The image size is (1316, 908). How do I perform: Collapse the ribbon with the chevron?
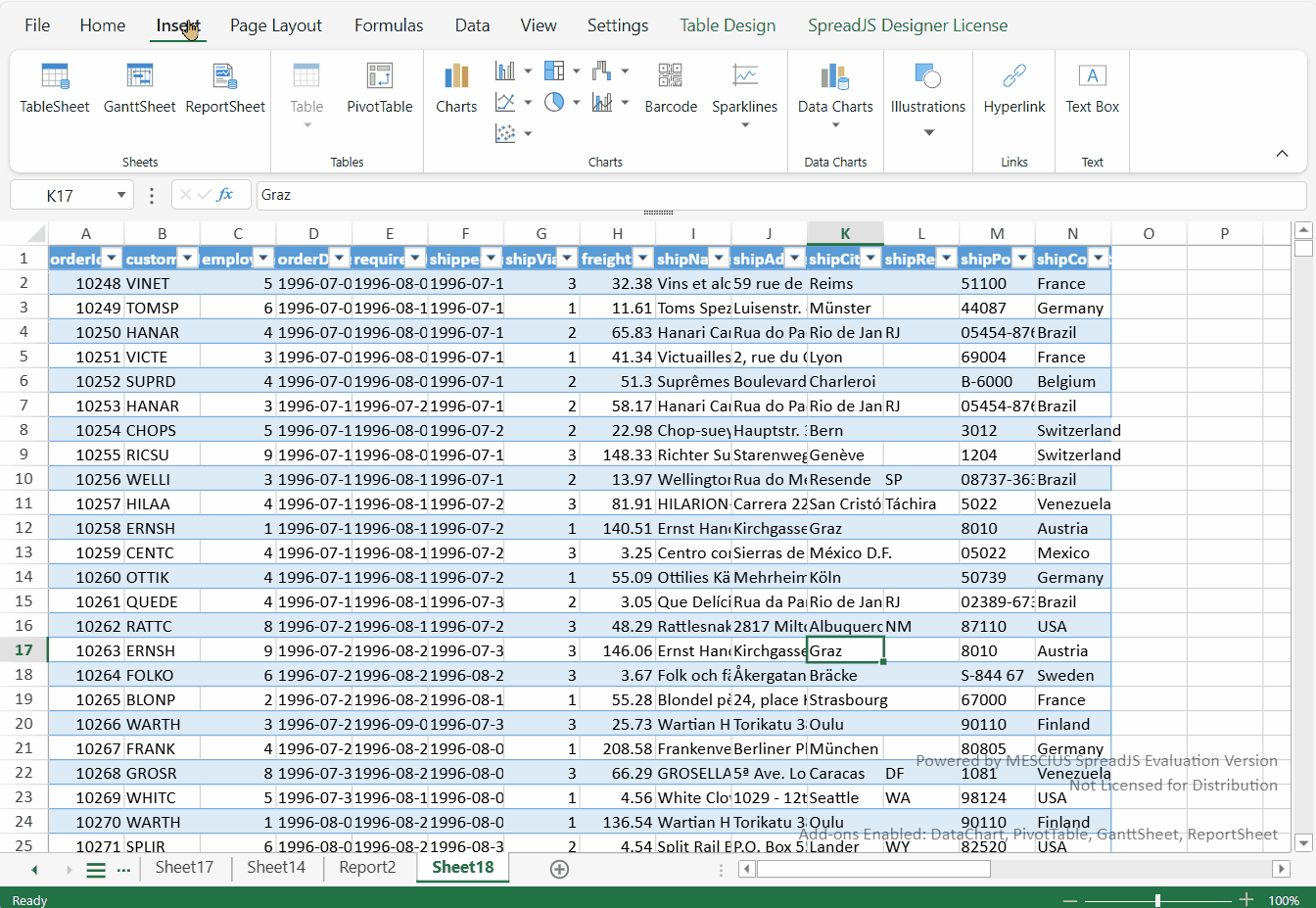1282,154
